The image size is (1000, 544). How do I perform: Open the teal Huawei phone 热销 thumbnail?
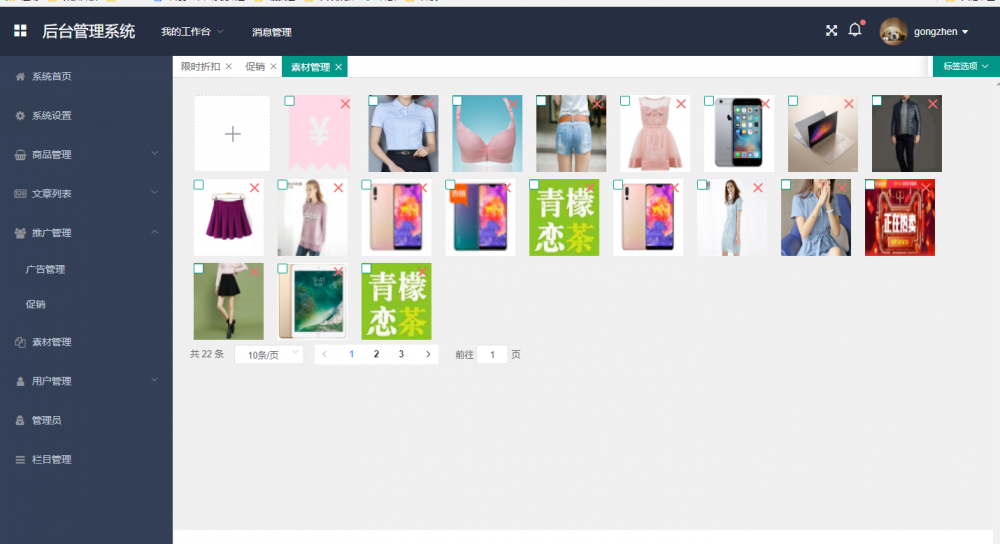click(480, 217)
